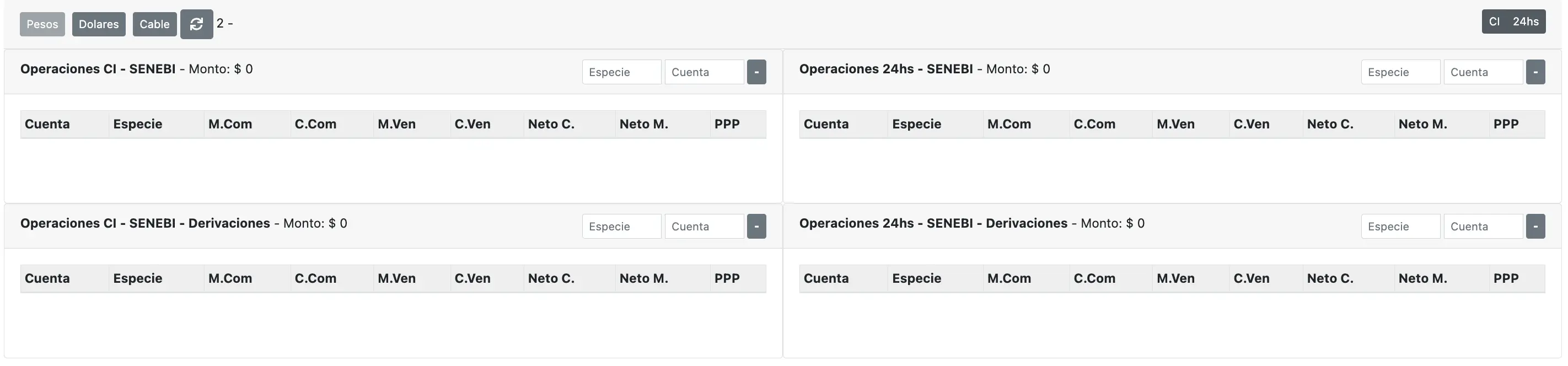
Task: Click Especie header in 24hs Derivaciones table
Action: point(917,279)
